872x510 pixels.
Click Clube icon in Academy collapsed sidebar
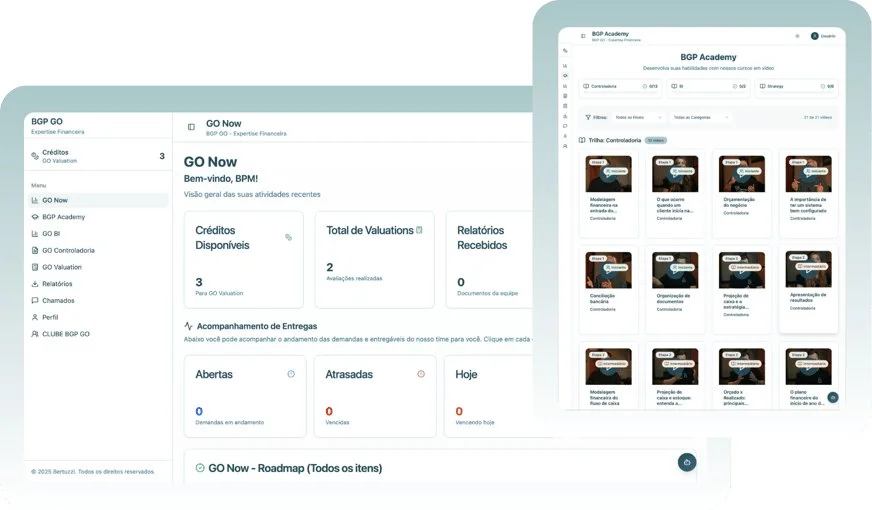565,146
